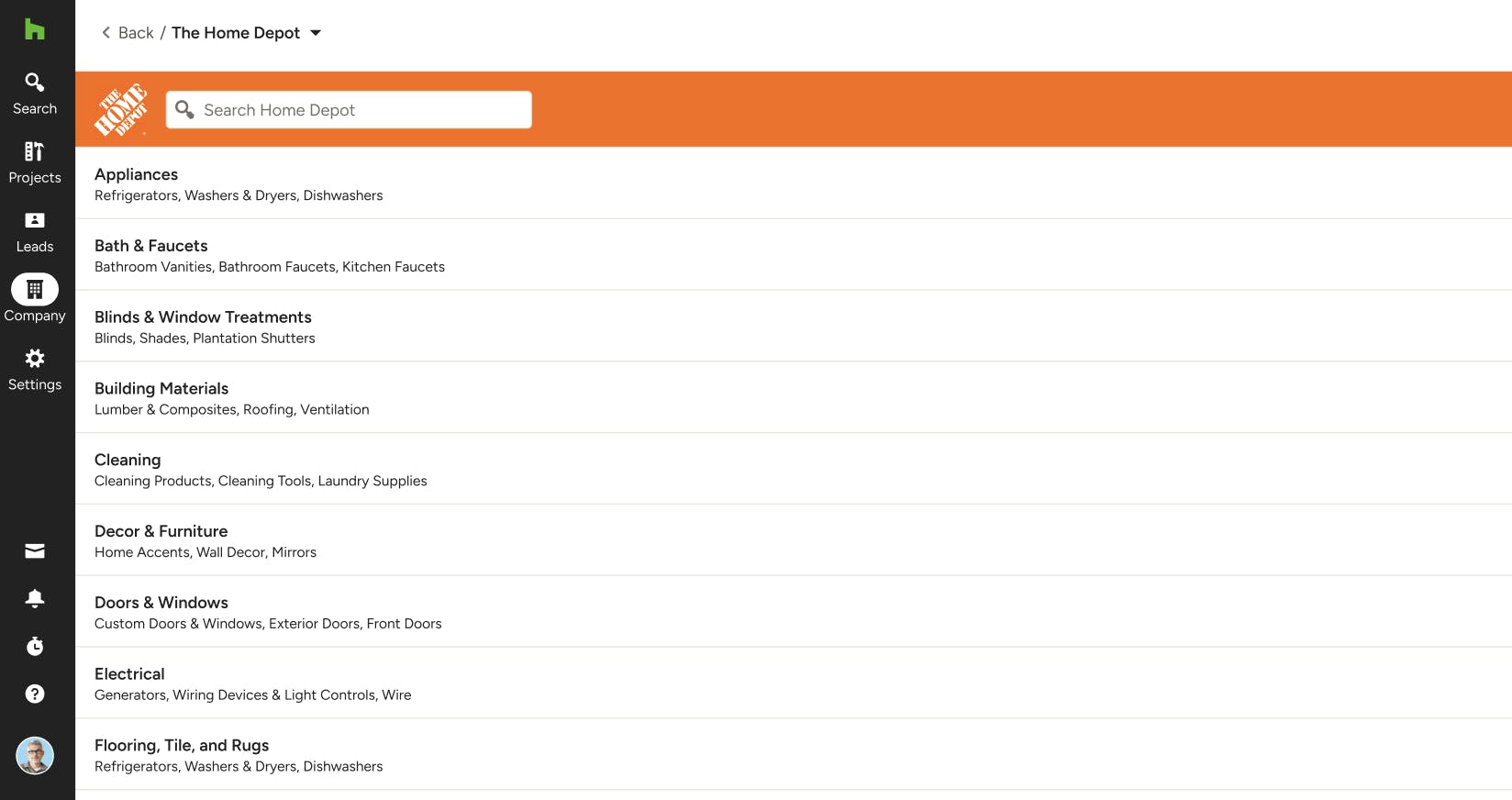Click the Back chevron arrow
Image resolution: width=1512 pixels, height=800 pixels.
[106, 33]
